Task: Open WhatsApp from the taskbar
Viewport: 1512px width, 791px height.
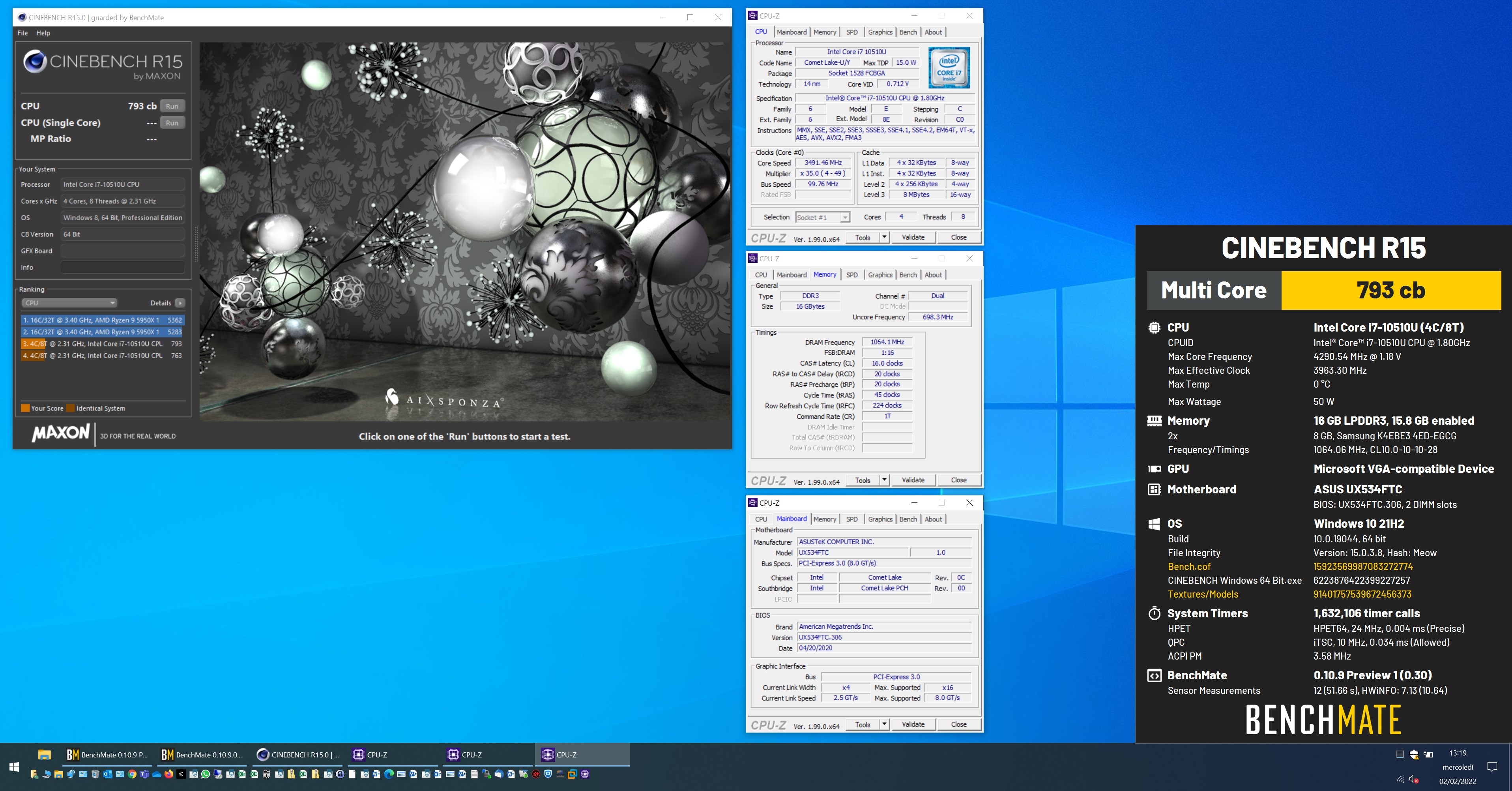Action: coord(206,774)
